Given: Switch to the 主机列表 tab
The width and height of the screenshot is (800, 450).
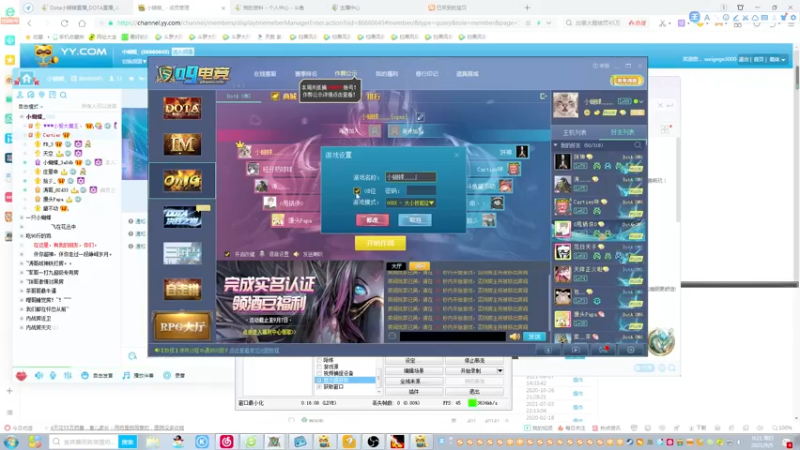Looking at the screenshot, I should tap(574, 133).
